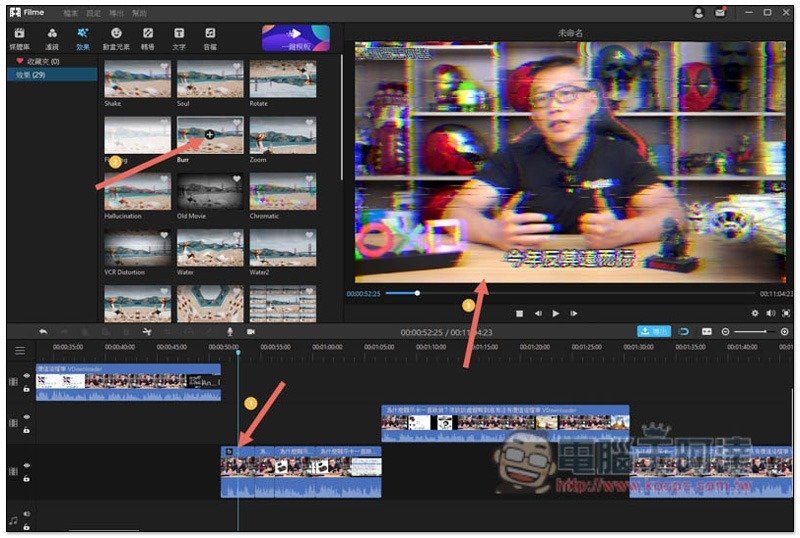This screenshot has width=800, height=538.
Task: Play the preview video
Action: [556, 313]
